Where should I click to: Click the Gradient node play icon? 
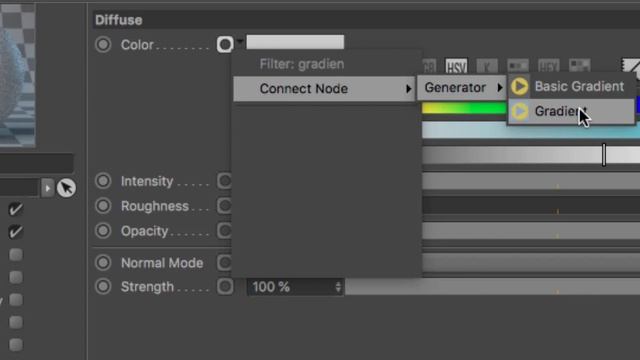(520, 111)
